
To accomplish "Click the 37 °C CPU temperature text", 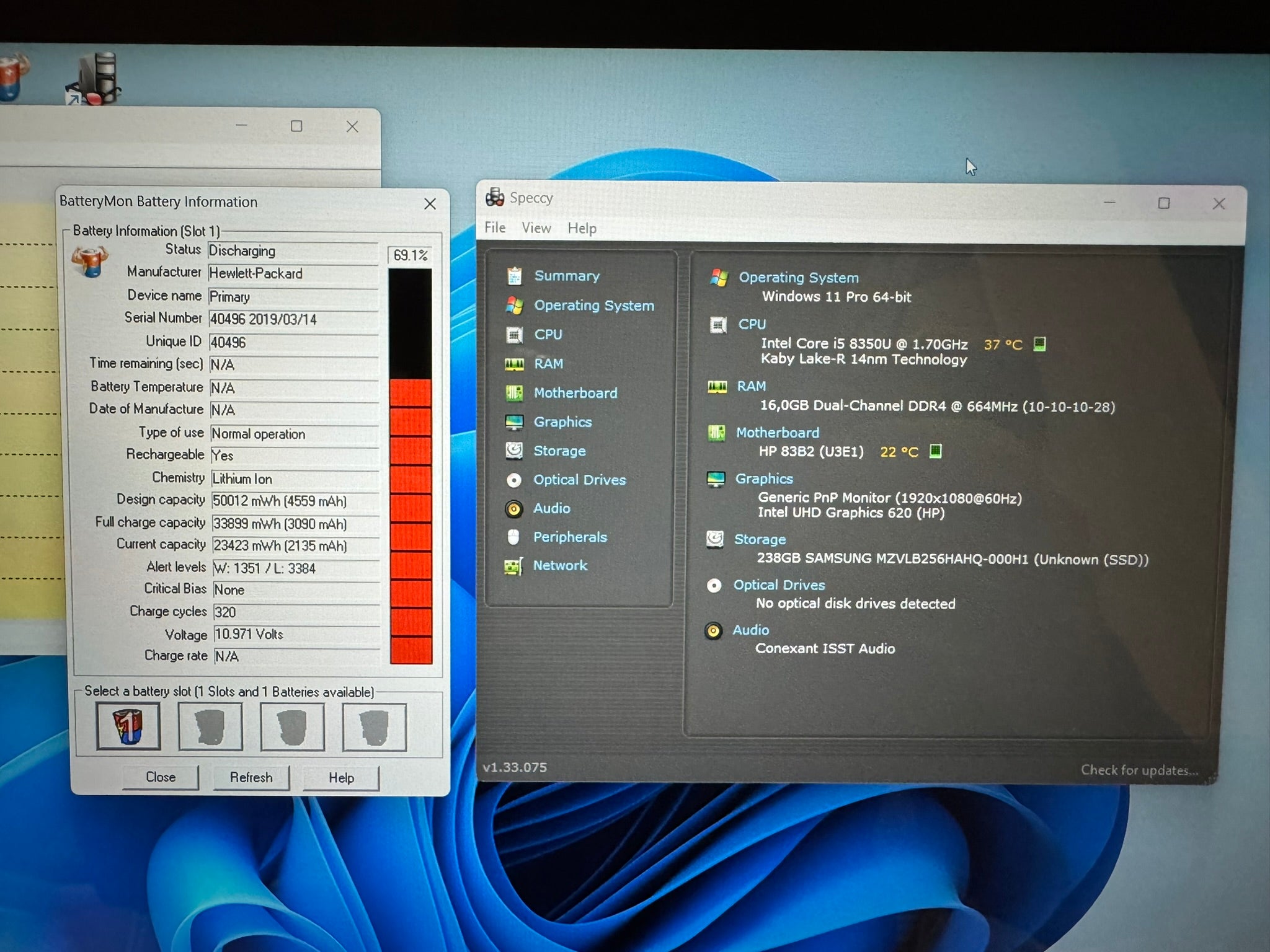I will point(1003,345).
